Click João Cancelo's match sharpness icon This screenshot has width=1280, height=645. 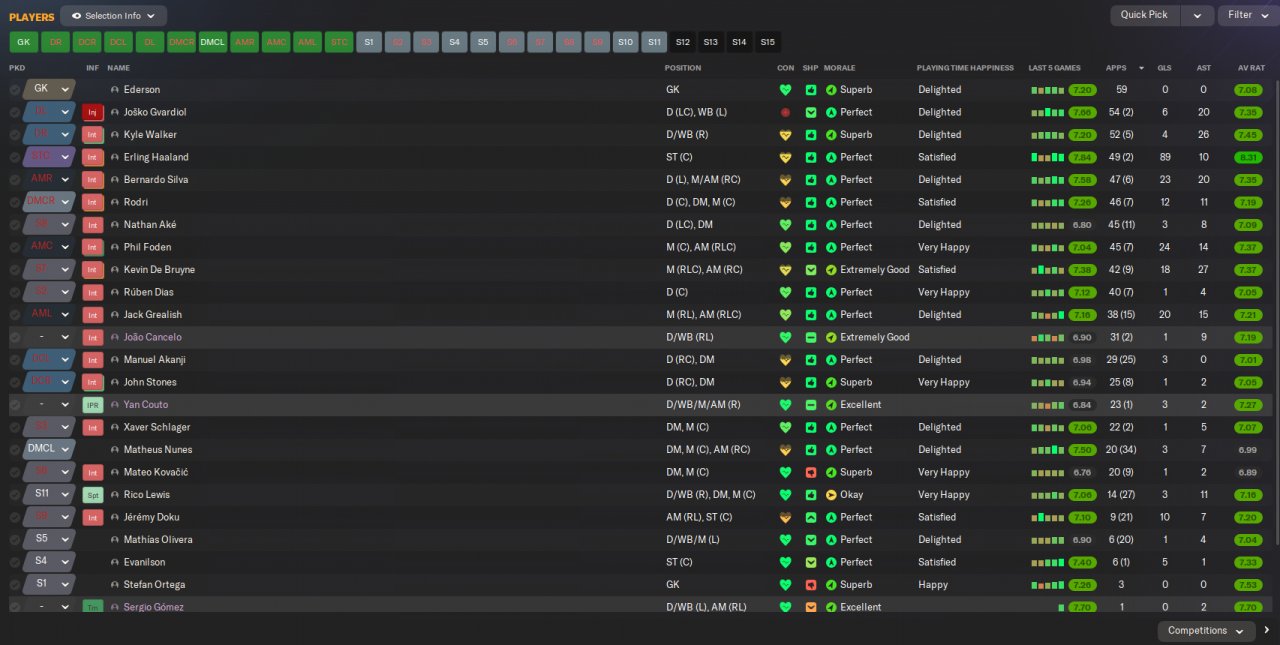[x=811, y=337]
